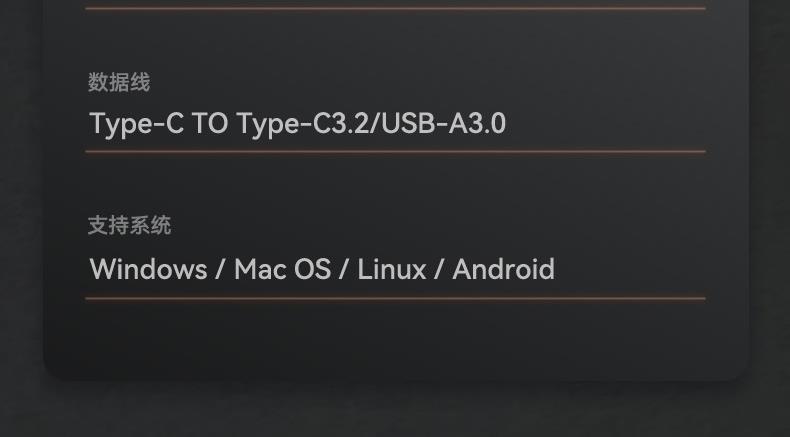The height and width of the screenshot is (437, 790).
Task: Click the divider line under supported systems
Action: [x=395, y=298]
